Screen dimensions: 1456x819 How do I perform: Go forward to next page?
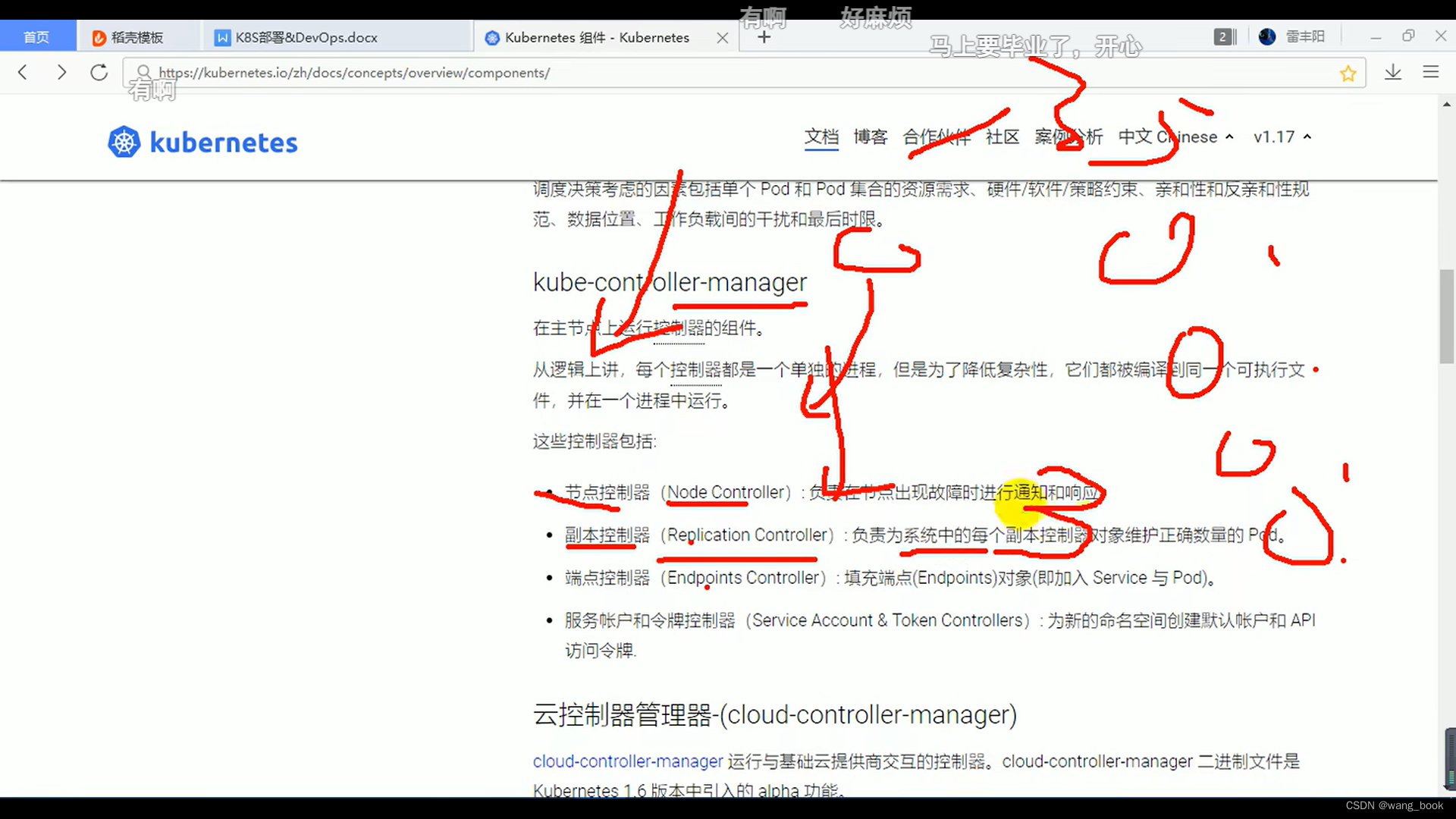point(61,73)
